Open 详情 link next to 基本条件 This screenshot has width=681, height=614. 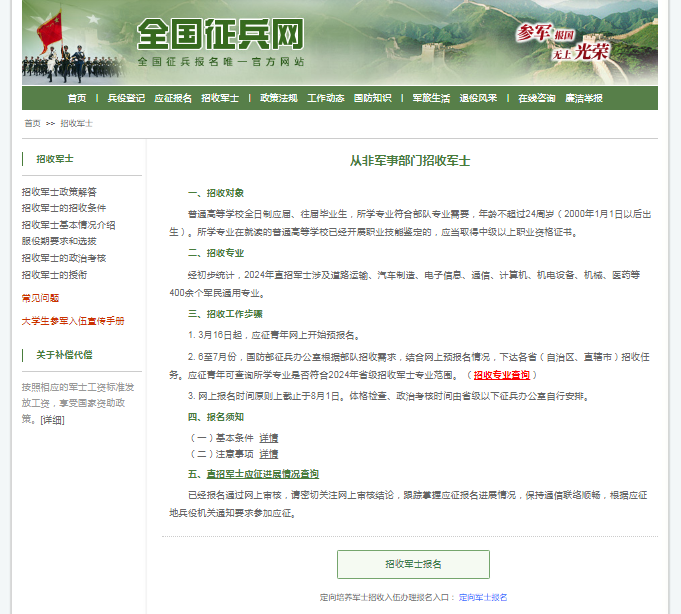[268, 438]
